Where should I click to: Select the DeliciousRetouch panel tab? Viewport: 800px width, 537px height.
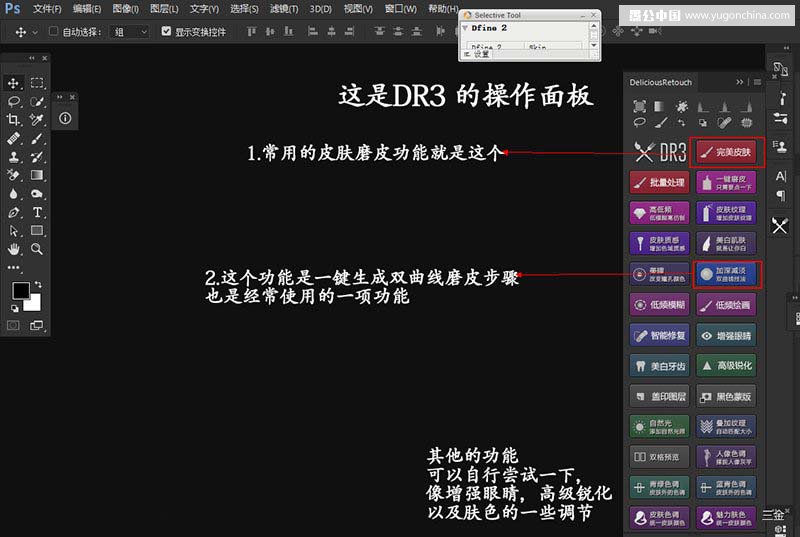tap(660, 82)
